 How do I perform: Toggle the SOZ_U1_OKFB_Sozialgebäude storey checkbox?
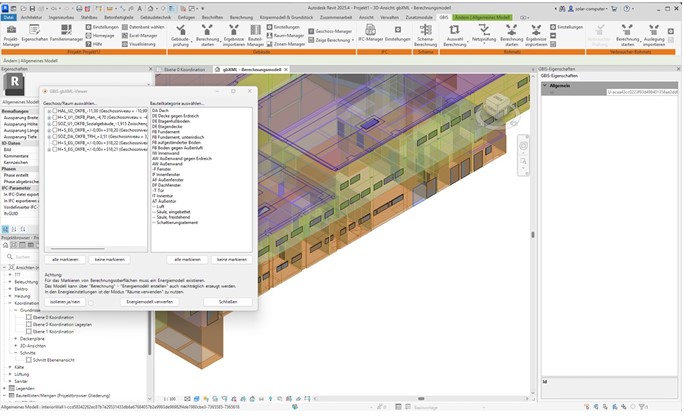pos(53,124)
